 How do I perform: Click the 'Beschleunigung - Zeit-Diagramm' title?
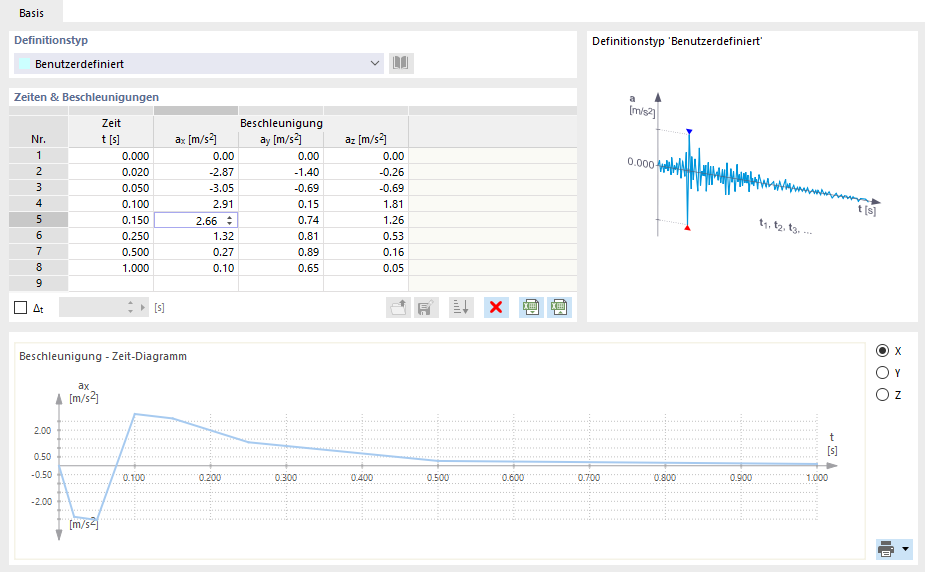[x=103, y=356]
